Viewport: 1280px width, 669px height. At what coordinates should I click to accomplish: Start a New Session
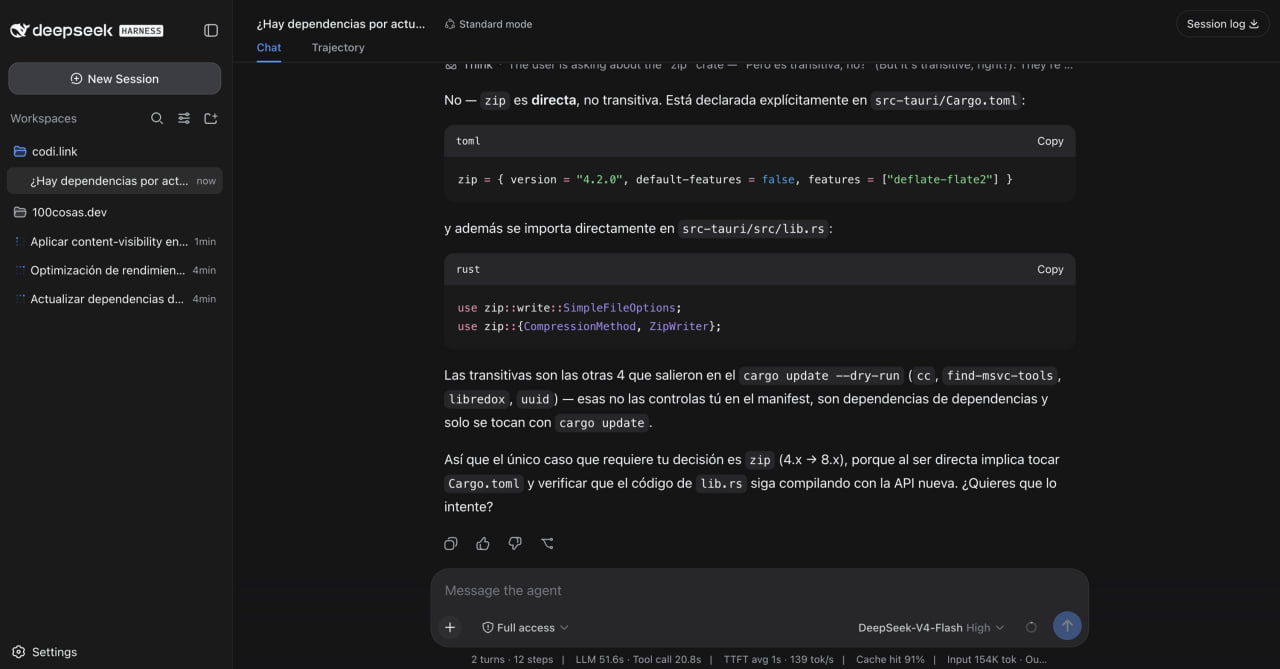pos(115,79)
